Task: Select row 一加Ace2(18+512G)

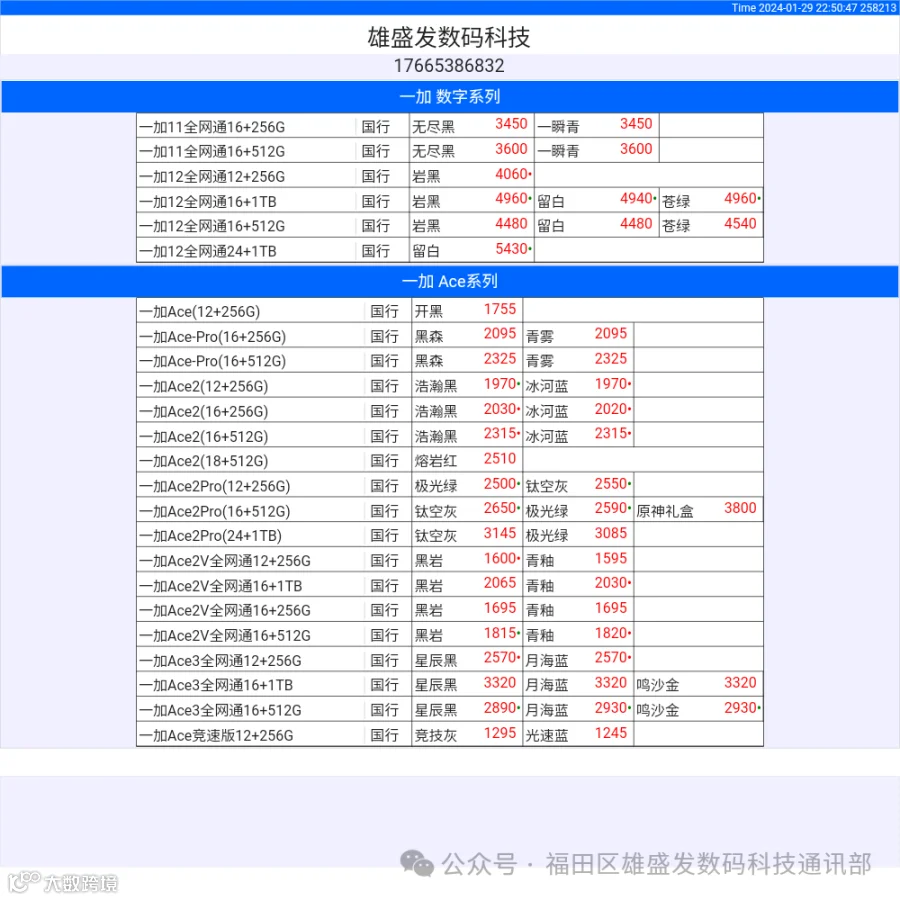Action: tap(450, 460)
